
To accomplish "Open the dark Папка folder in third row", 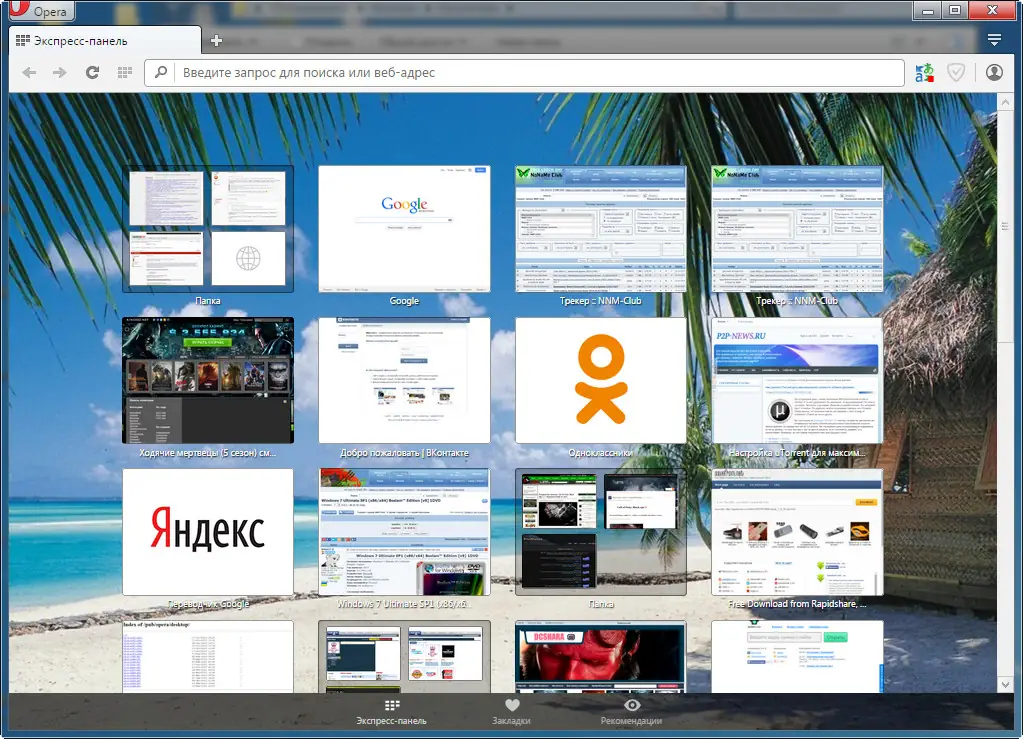I will 601,532.
